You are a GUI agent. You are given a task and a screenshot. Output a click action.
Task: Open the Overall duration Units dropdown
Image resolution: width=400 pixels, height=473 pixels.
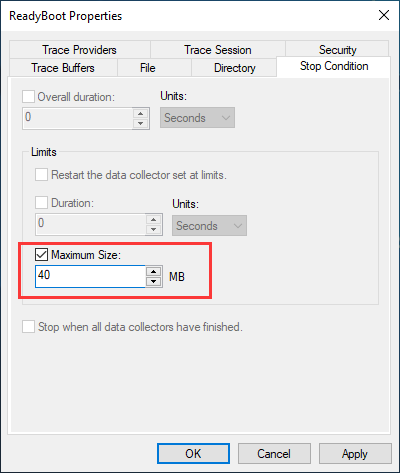pos(197,117)
